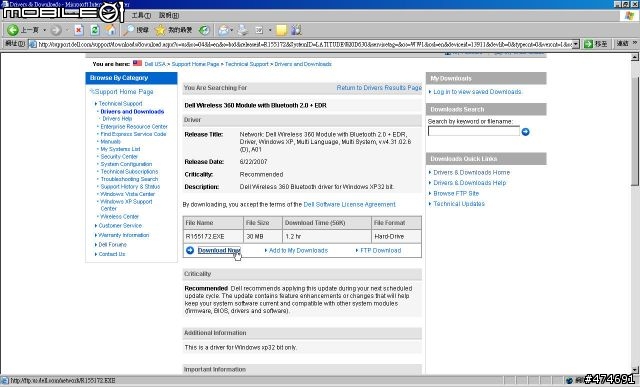Click Technical Support breadcrumb link
This screenshot has width=640, height=387.
pos(247,64)
